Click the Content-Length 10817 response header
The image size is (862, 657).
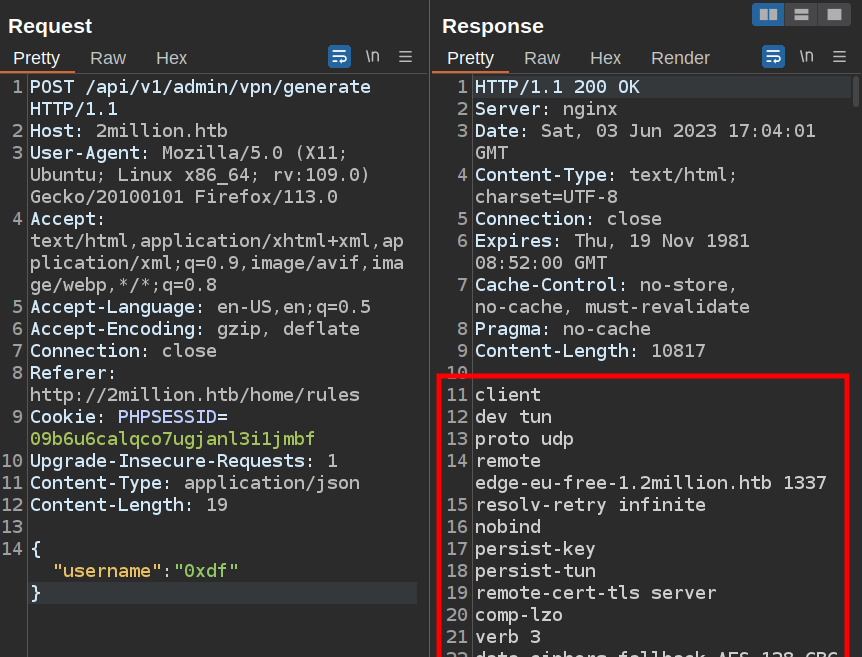click(590, 351)
